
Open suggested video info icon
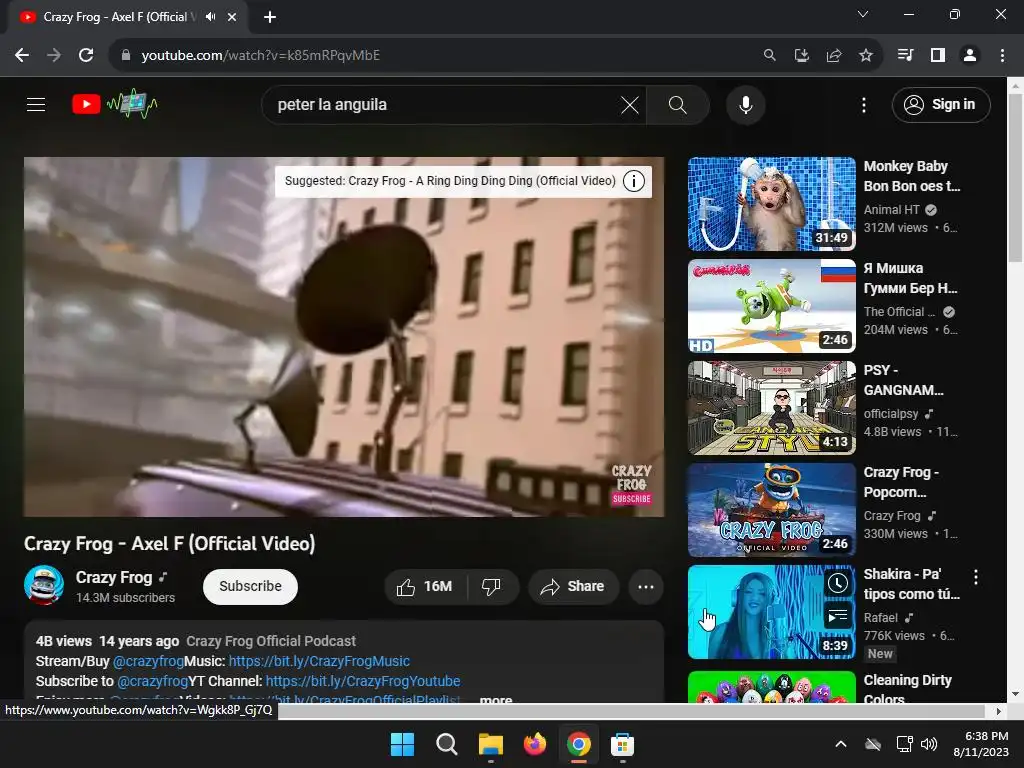point(633,181)
